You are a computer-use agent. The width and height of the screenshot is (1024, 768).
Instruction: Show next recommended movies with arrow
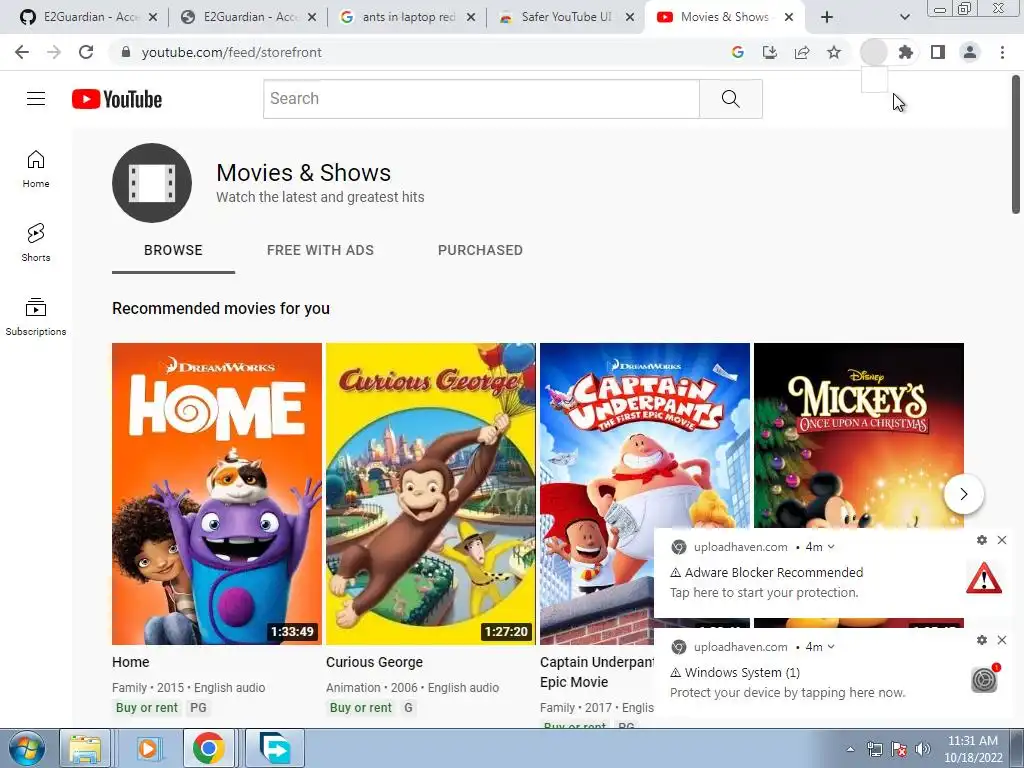pos(964,494)
